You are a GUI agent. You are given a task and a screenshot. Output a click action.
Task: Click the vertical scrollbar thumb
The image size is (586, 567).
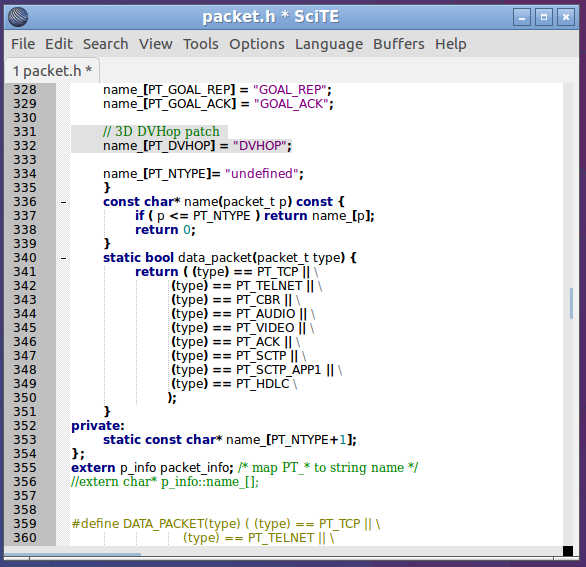point(571,303)
